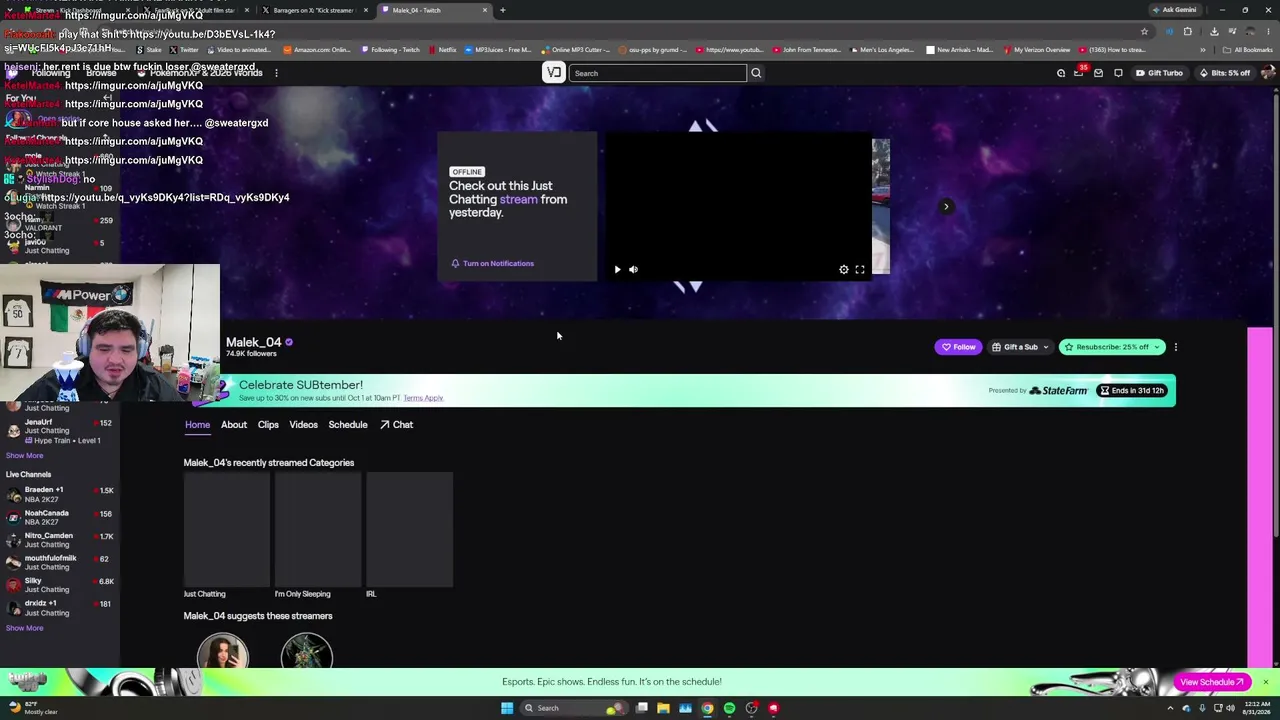Go to the next carousel item with right arrow
The width and height of the screenshot is (1280, 720).
(946, 207)
